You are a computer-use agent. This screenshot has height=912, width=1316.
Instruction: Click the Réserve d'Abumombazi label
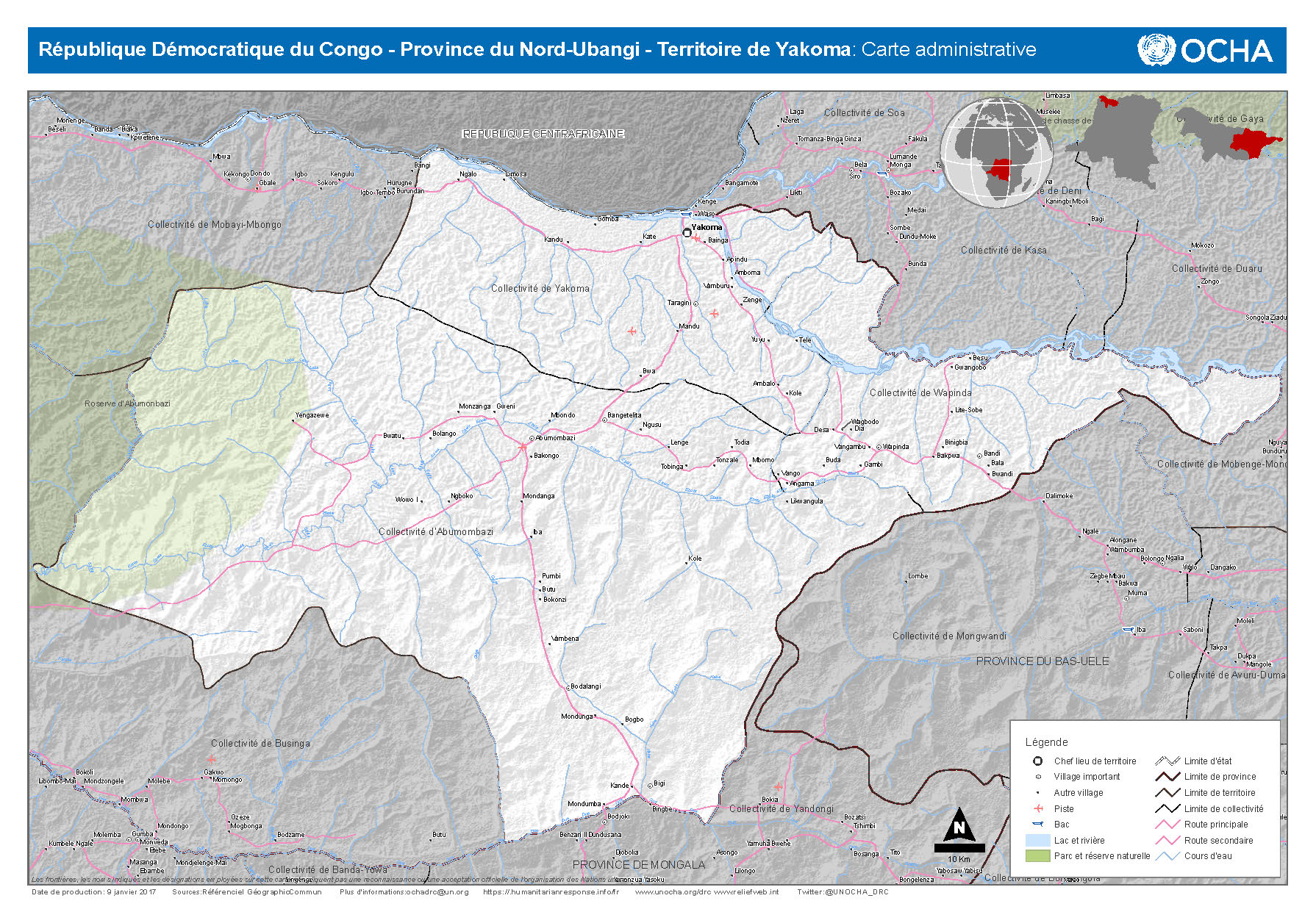[x=127, y=403]
